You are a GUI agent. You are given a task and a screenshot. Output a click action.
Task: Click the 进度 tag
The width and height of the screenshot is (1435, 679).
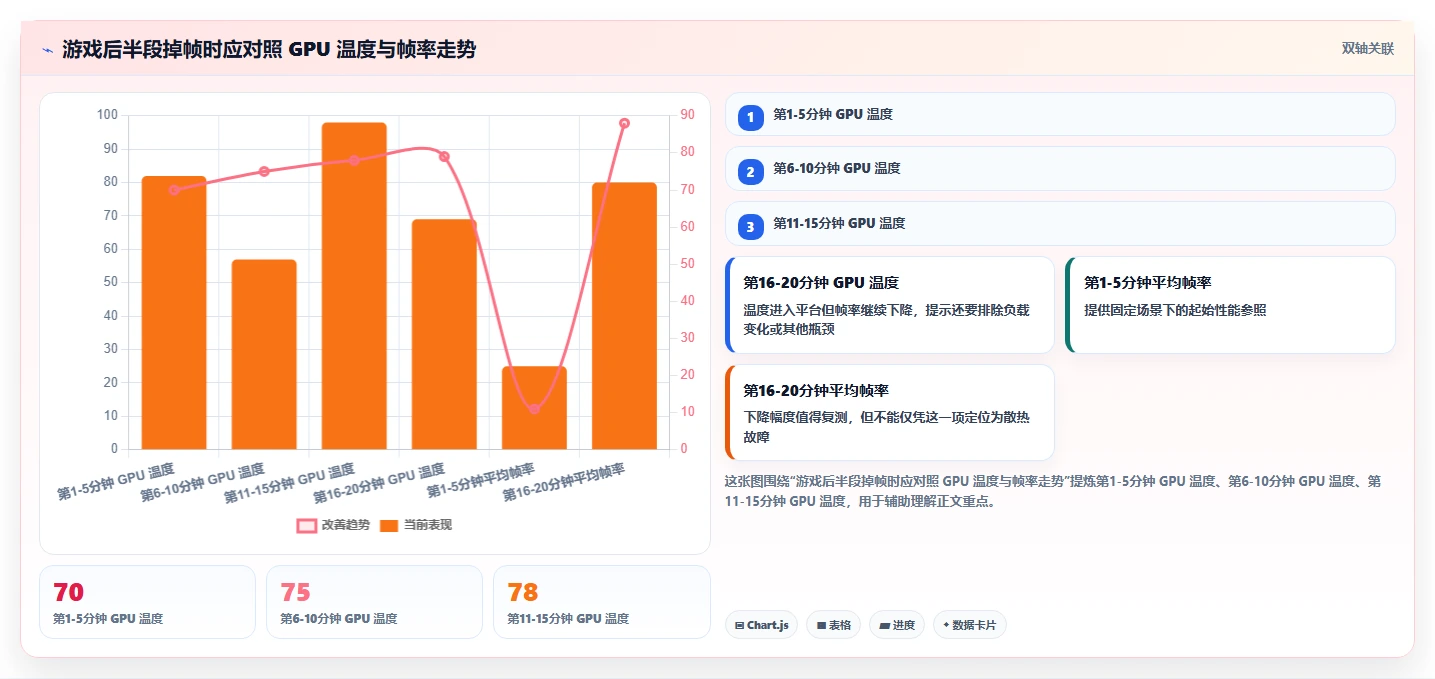click(x=897, y=625)
